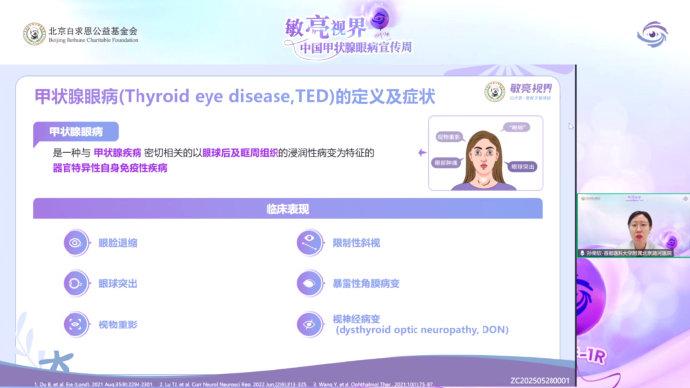Image resolution: width=690 pixels, height=388 pixels.
Task: Click the dysthyroid optic neuropathy DON text
Action: coord(422,330)
